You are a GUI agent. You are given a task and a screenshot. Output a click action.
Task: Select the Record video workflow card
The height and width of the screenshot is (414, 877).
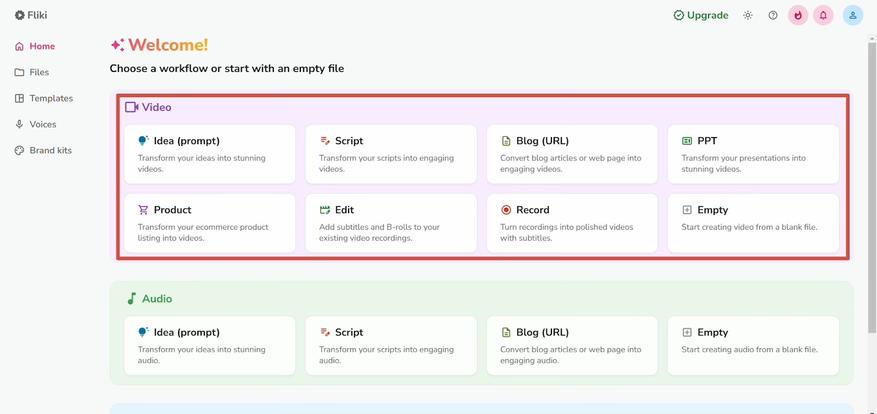(572, 223)
